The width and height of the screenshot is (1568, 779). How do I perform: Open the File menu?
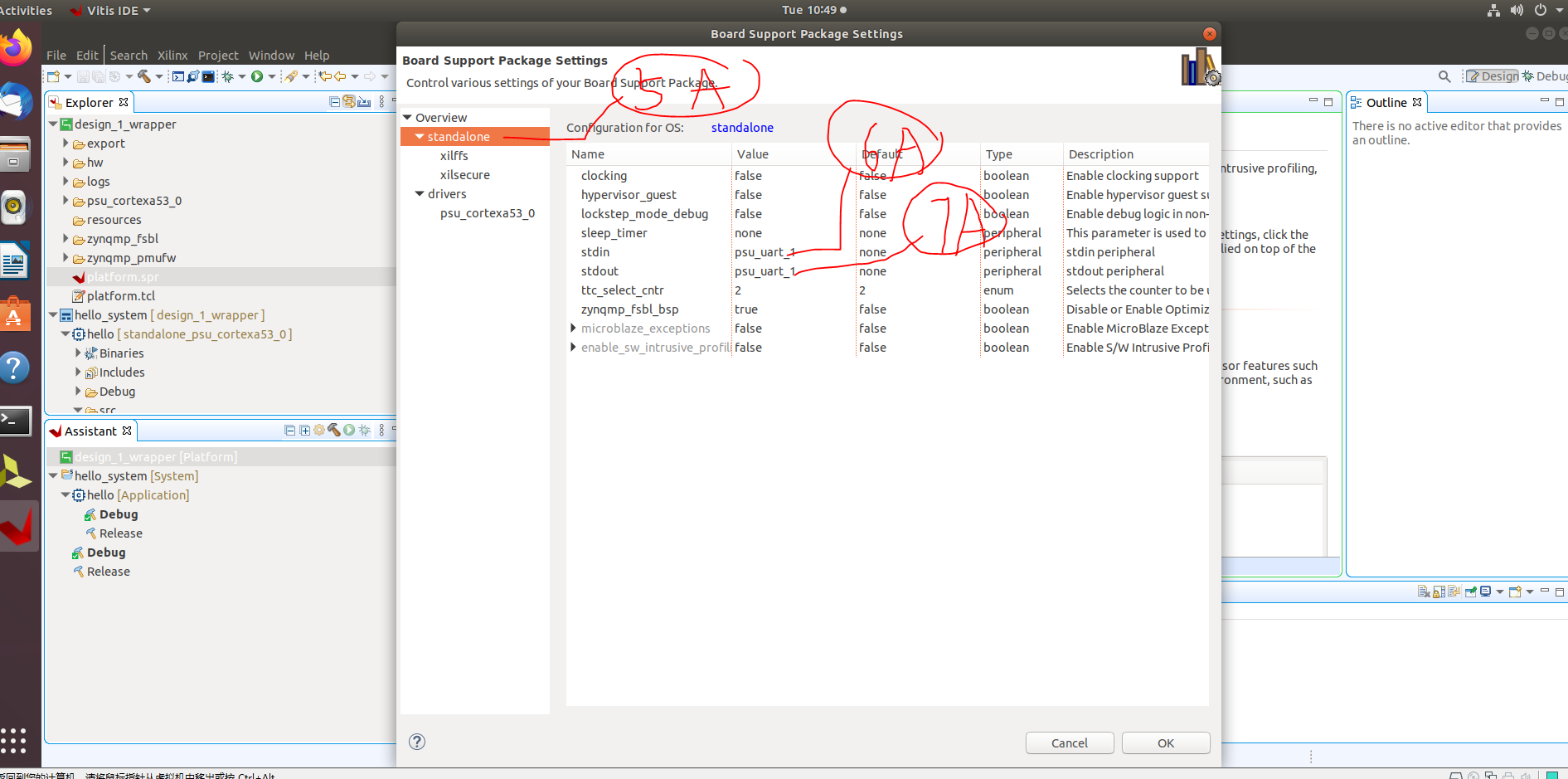point(56,56)
